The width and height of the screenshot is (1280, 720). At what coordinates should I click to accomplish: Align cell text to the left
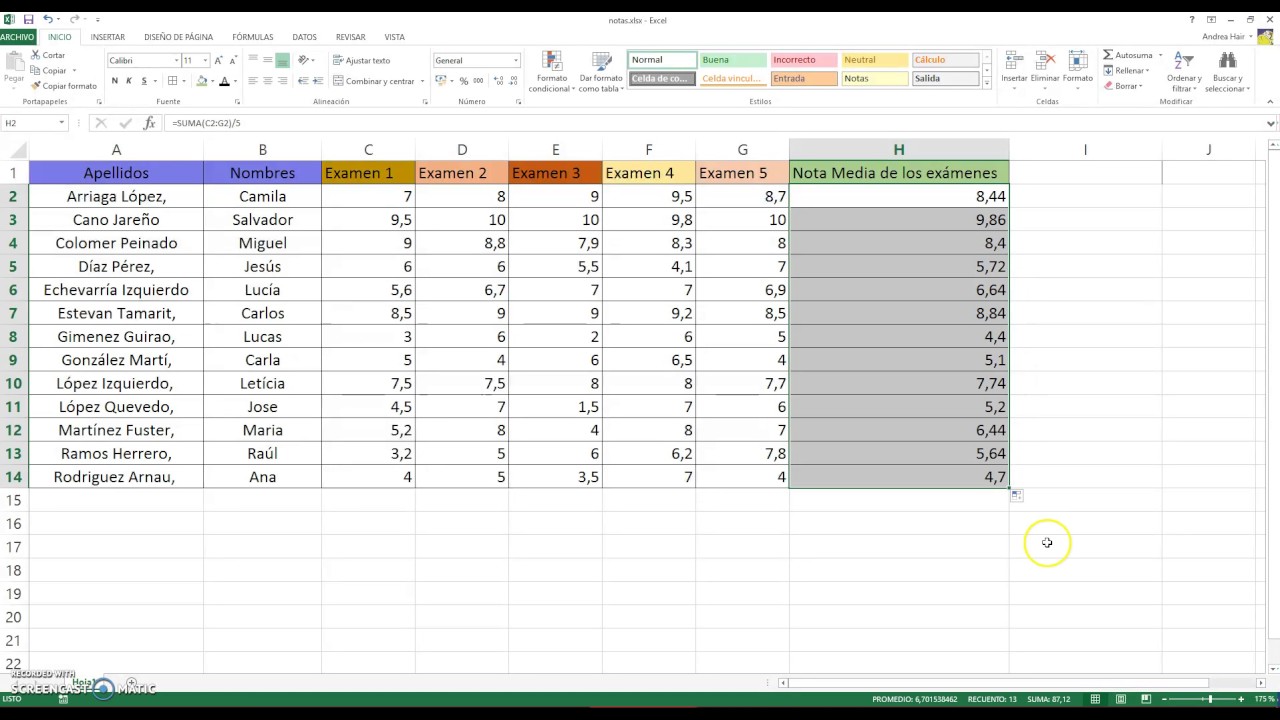253,81
